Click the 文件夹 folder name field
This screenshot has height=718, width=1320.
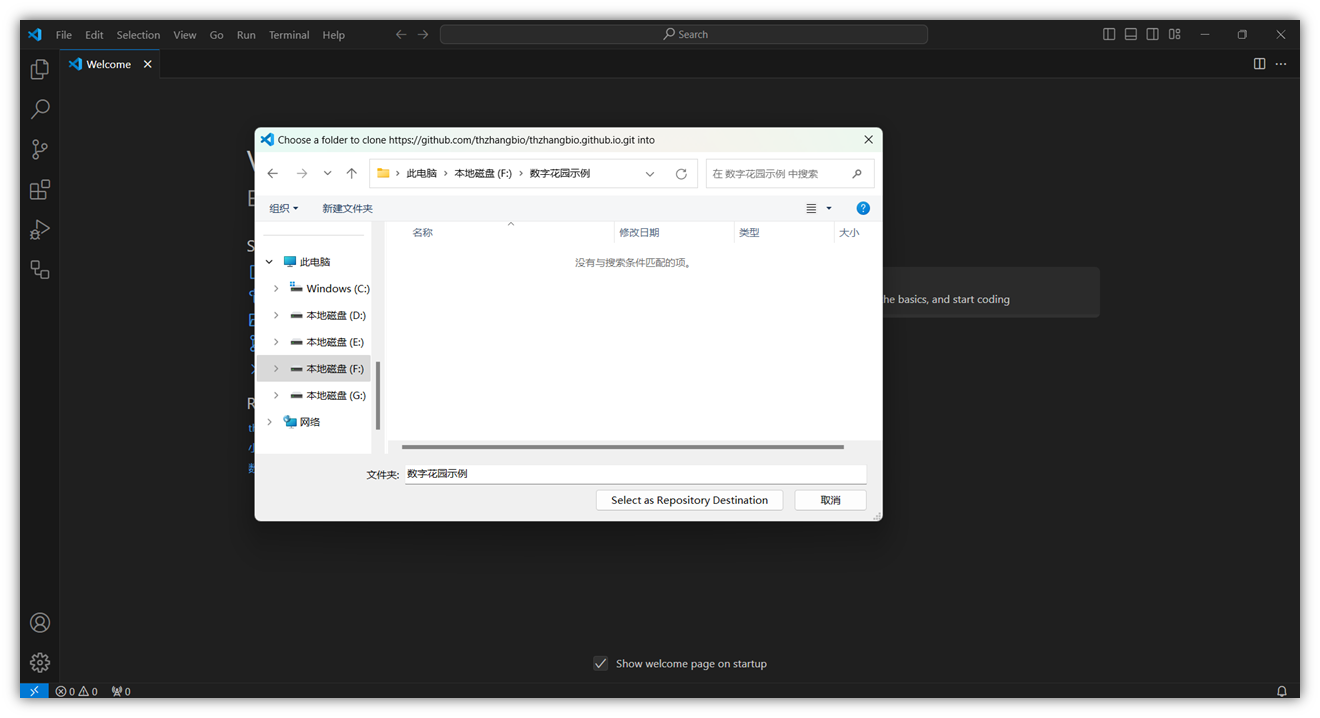click(x=636, y=474)
